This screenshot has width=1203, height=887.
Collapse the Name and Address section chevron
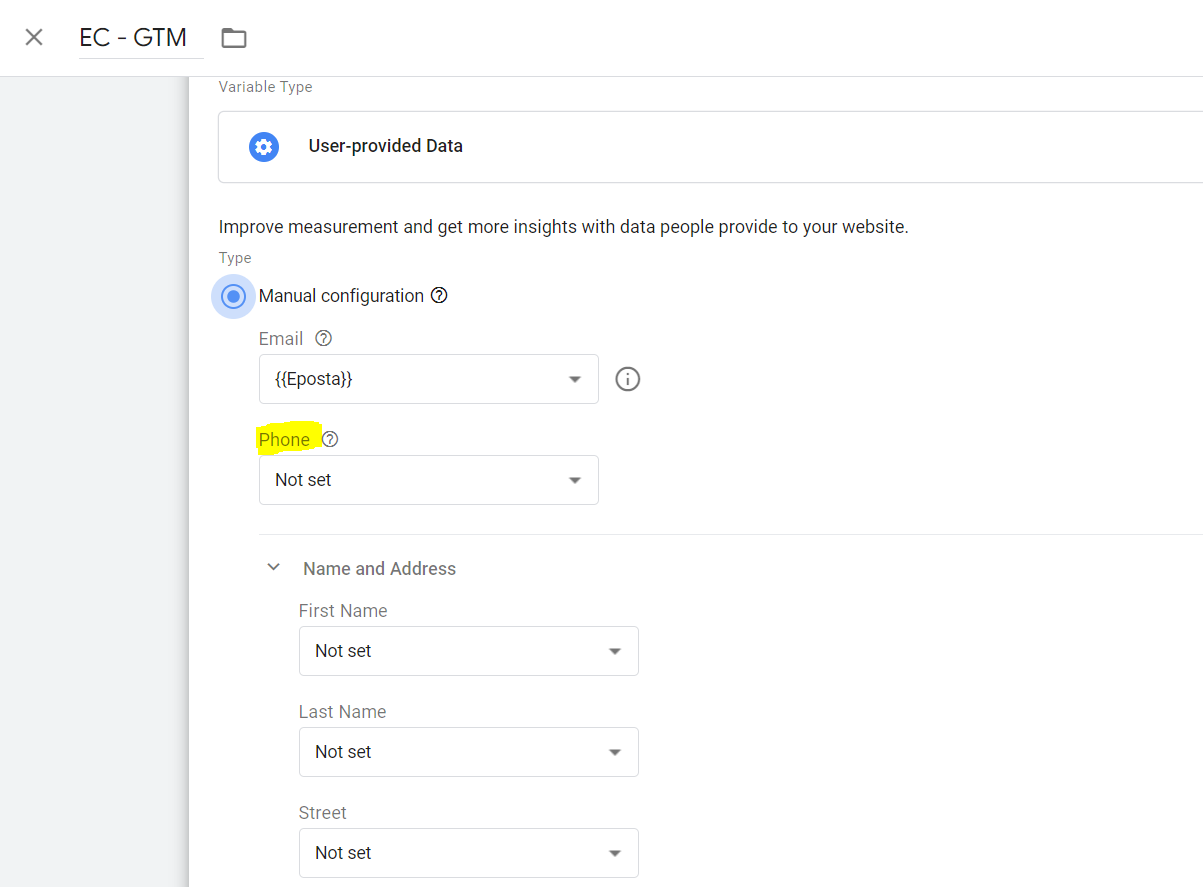[x=273, y=568]
